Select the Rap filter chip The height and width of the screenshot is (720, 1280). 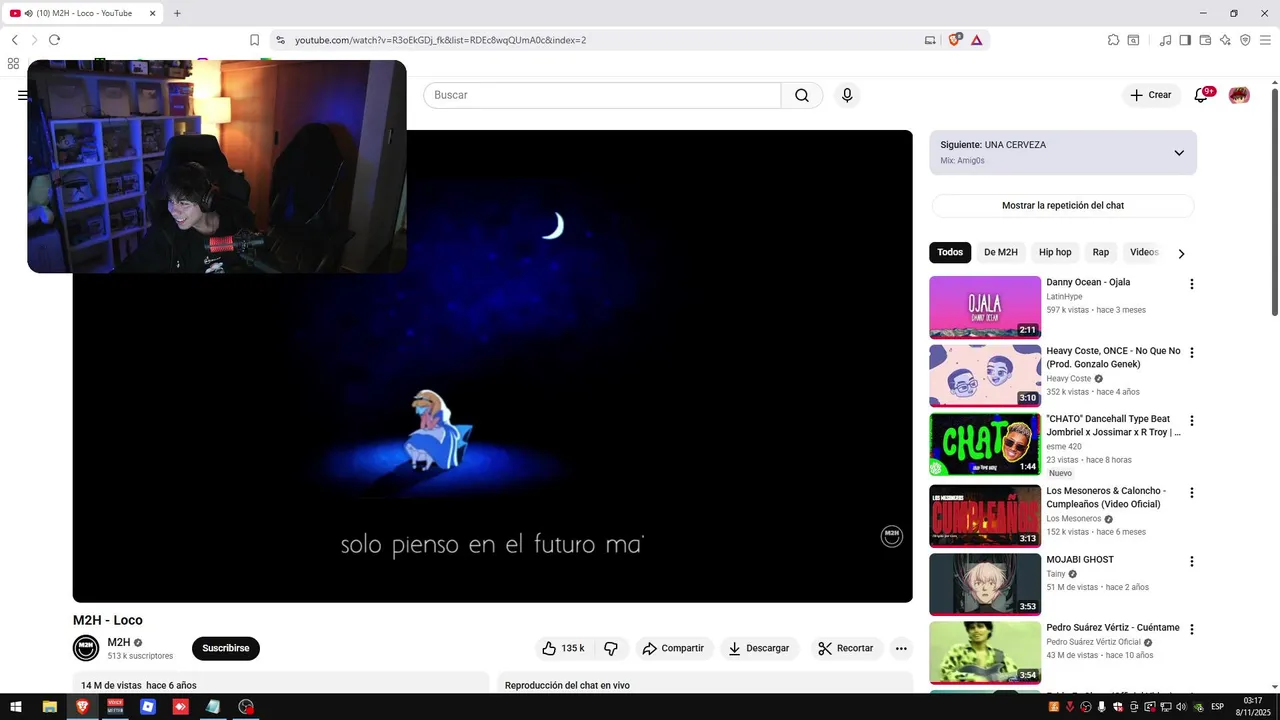click(x=1101, y=252)
